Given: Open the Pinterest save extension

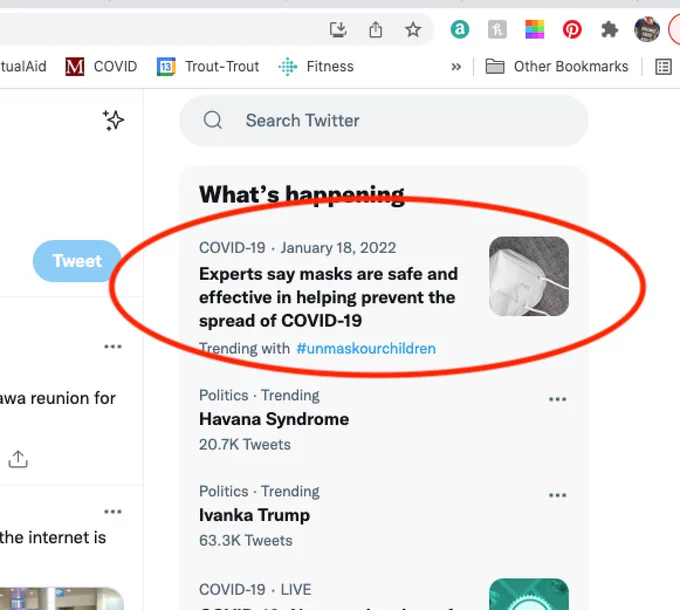Looking at the screenshot, I should pos(572,29).
